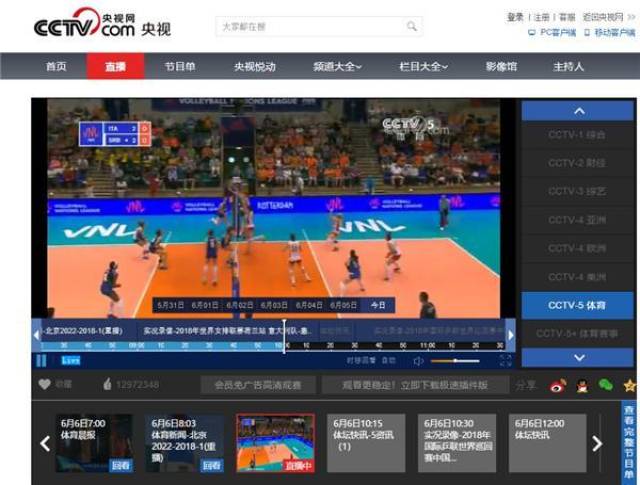
Task: Select the 直播 navigation tab
Action: [116, 66]
